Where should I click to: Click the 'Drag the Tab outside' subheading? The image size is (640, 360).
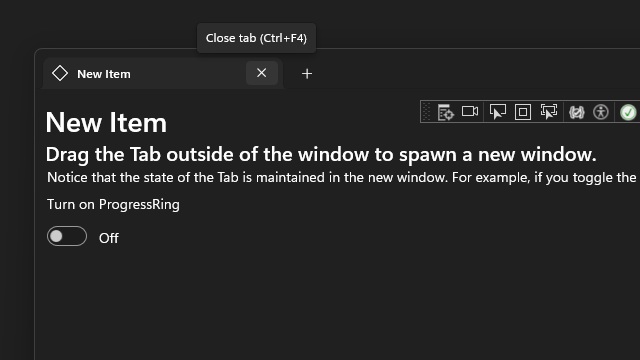tap(321, 155)
